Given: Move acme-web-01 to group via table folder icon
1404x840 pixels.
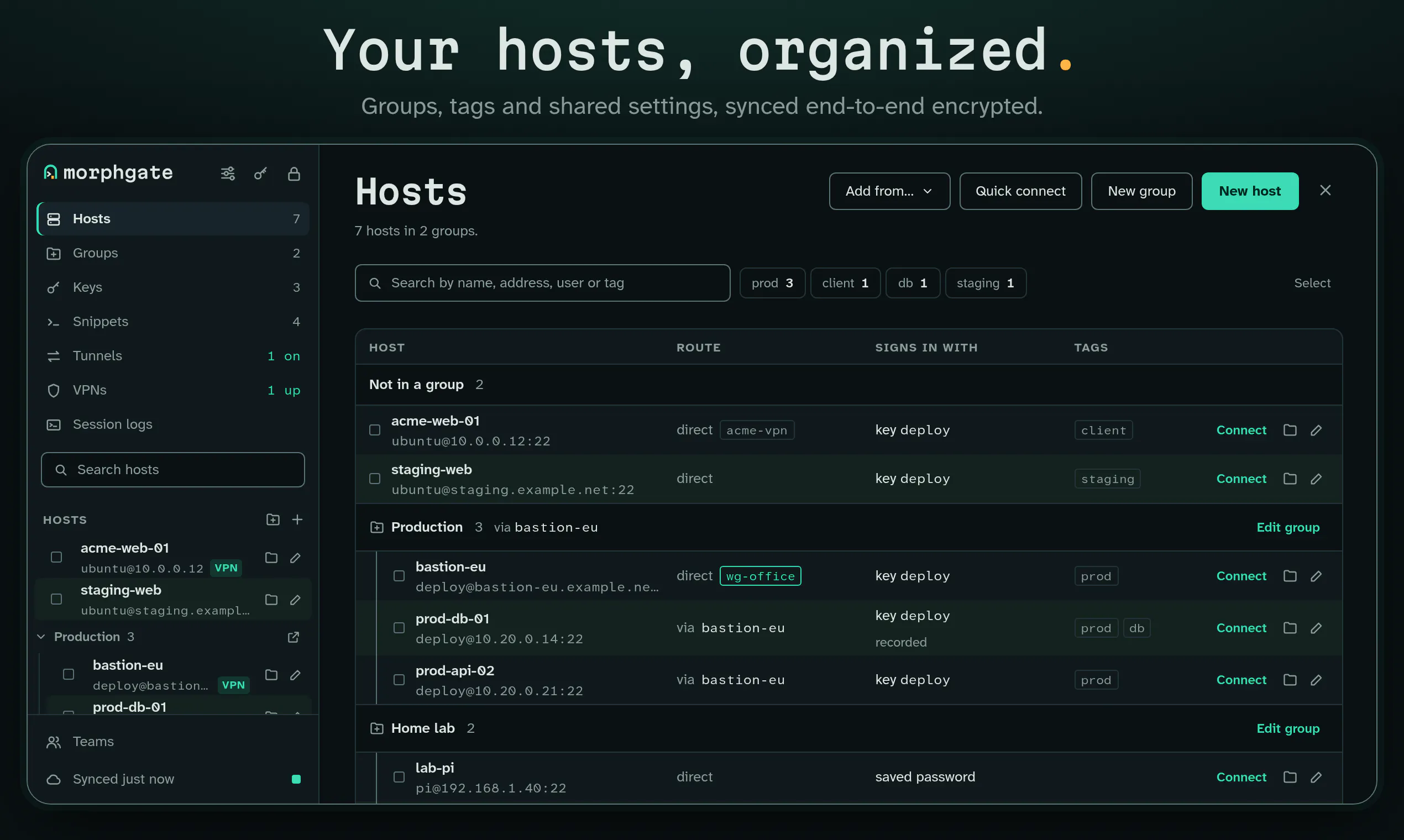Looking at the screenshot, I should [1290, 430].
